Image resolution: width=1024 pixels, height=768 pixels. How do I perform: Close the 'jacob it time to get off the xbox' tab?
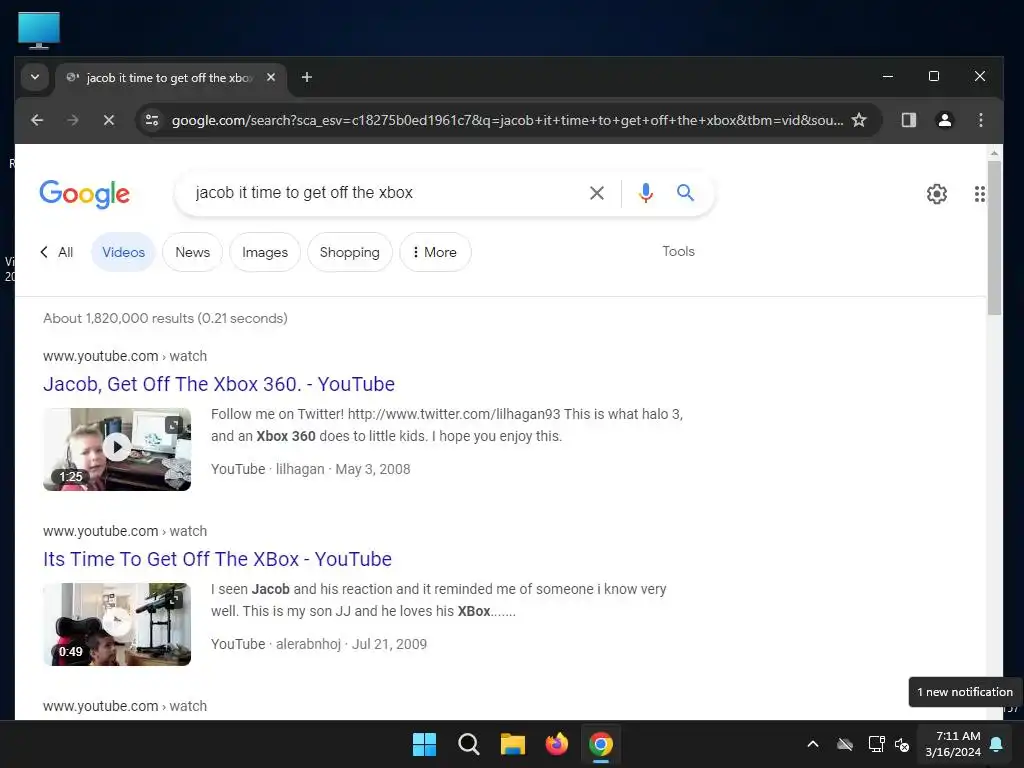point(271,77)
